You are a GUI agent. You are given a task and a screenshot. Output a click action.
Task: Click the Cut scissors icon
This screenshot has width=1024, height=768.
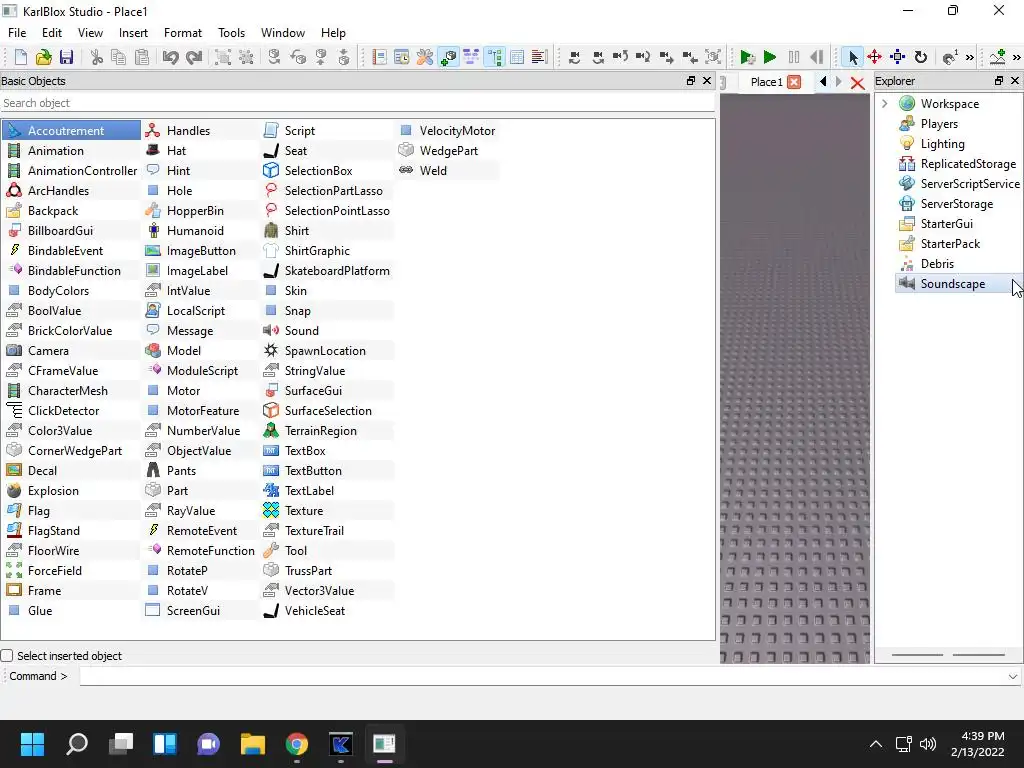pos(97,57)
